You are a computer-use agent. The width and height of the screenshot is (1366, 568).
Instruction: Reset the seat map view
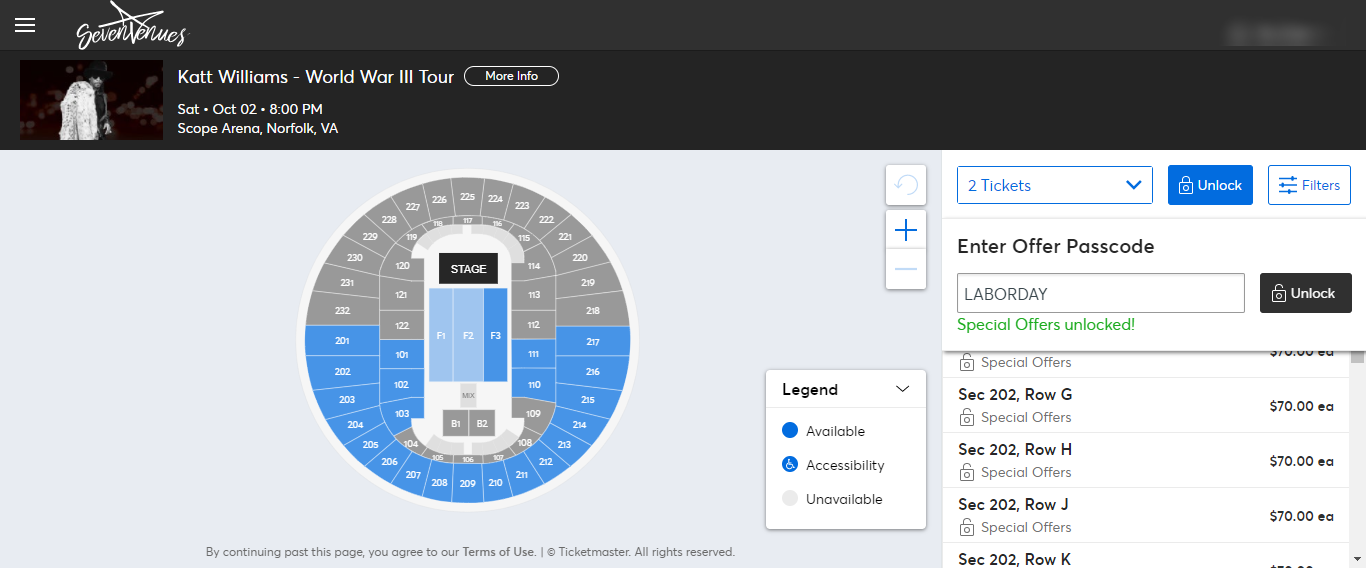906,185
